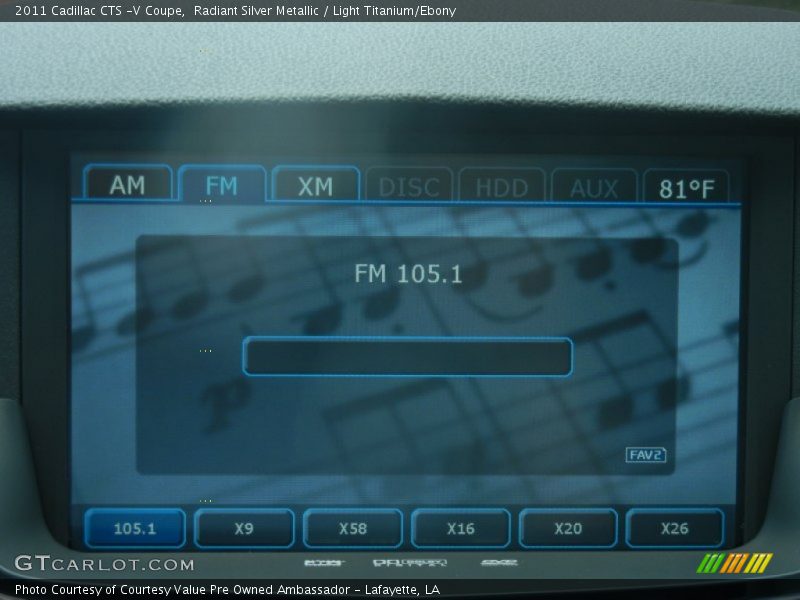800x600 pixels.
Task: Open the HDD source tab
Action: click(502, 186)
